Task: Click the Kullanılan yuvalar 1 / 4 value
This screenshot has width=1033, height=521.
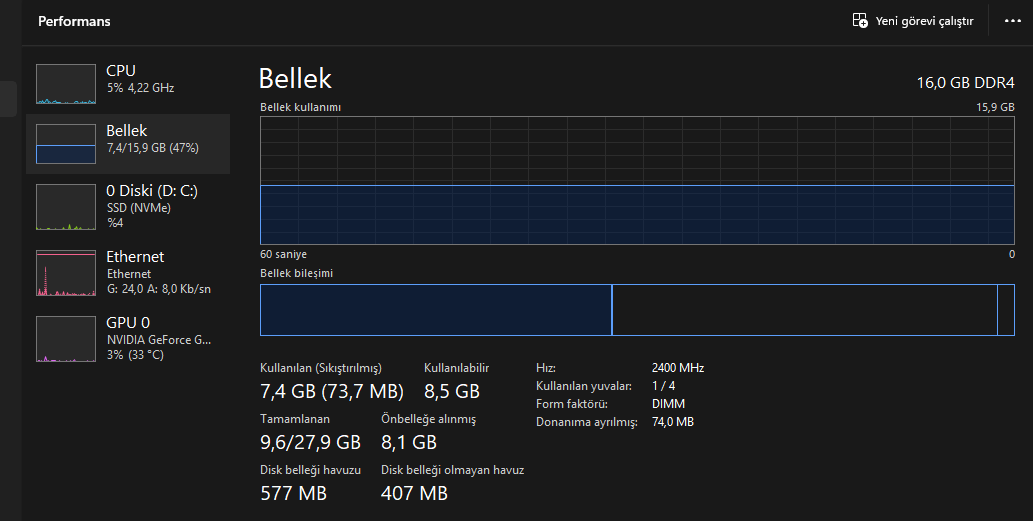Action: [663, 386]
